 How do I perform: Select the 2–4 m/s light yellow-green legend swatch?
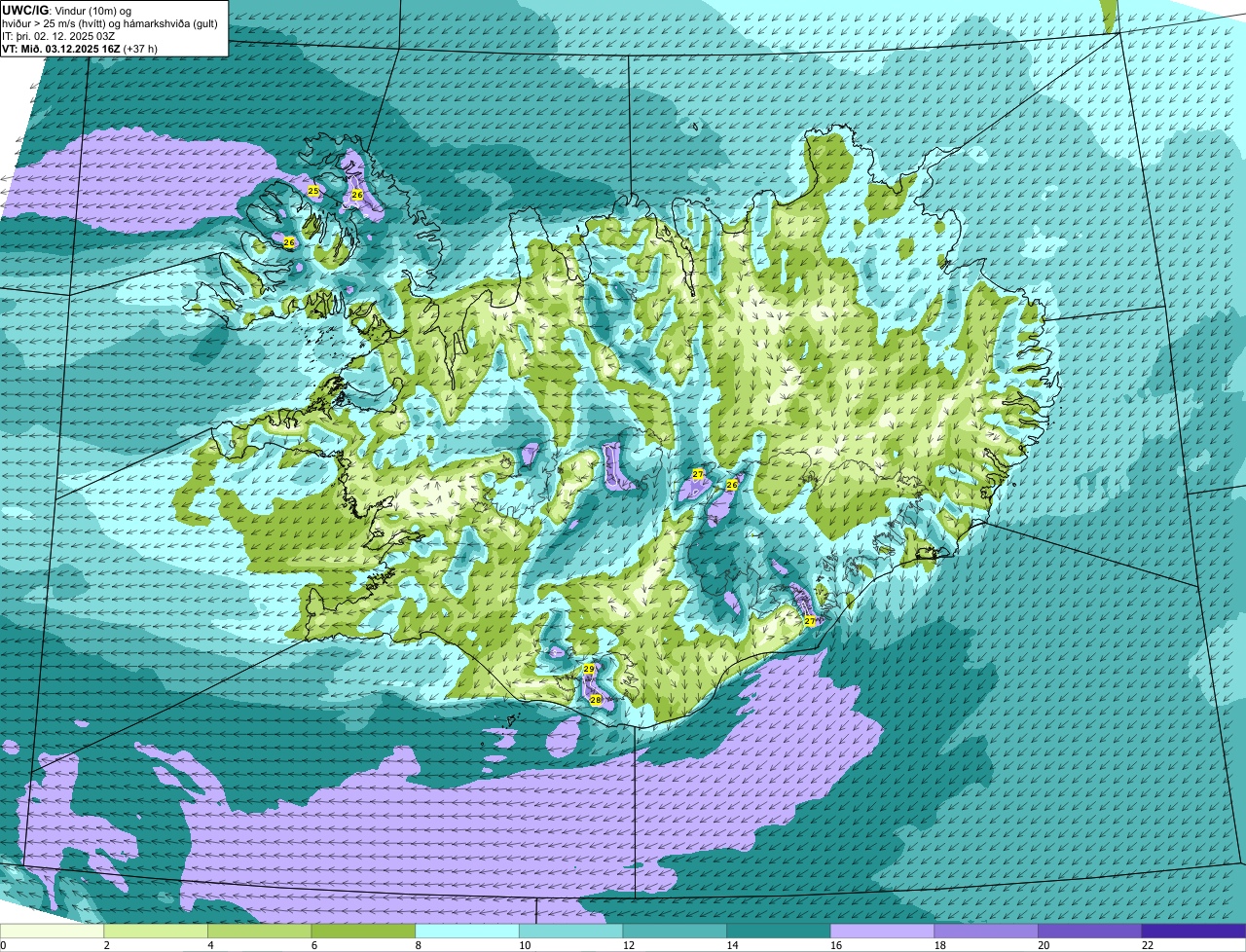(156, 931)
